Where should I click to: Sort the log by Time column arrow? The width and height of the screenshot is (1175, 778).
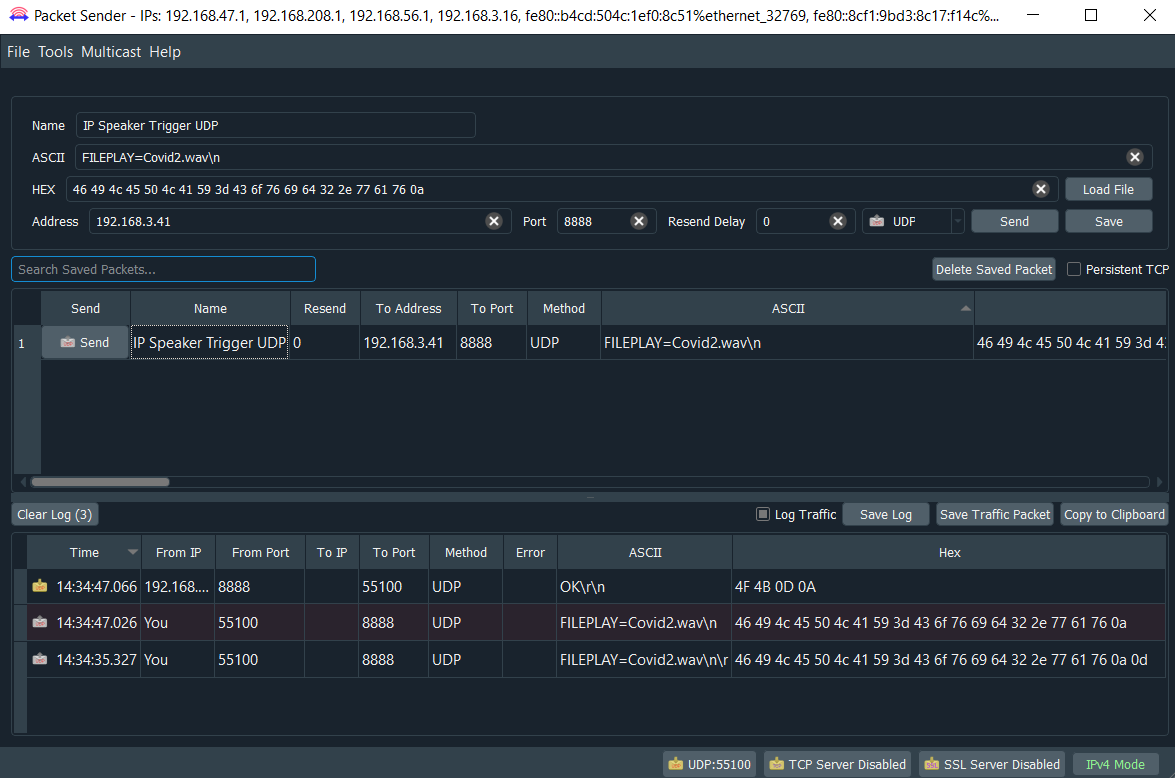coord(133,553)
